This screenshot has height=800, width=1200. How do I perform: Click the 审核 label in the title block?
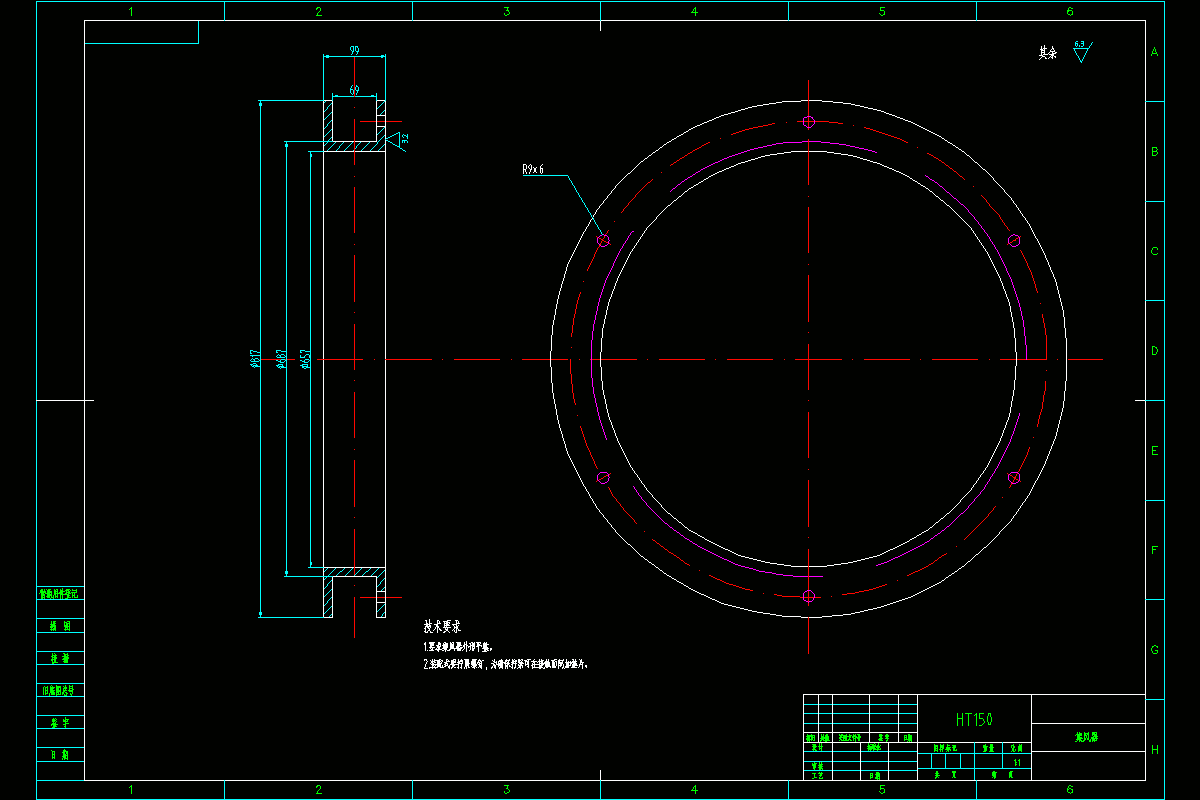tap(817, 766)
